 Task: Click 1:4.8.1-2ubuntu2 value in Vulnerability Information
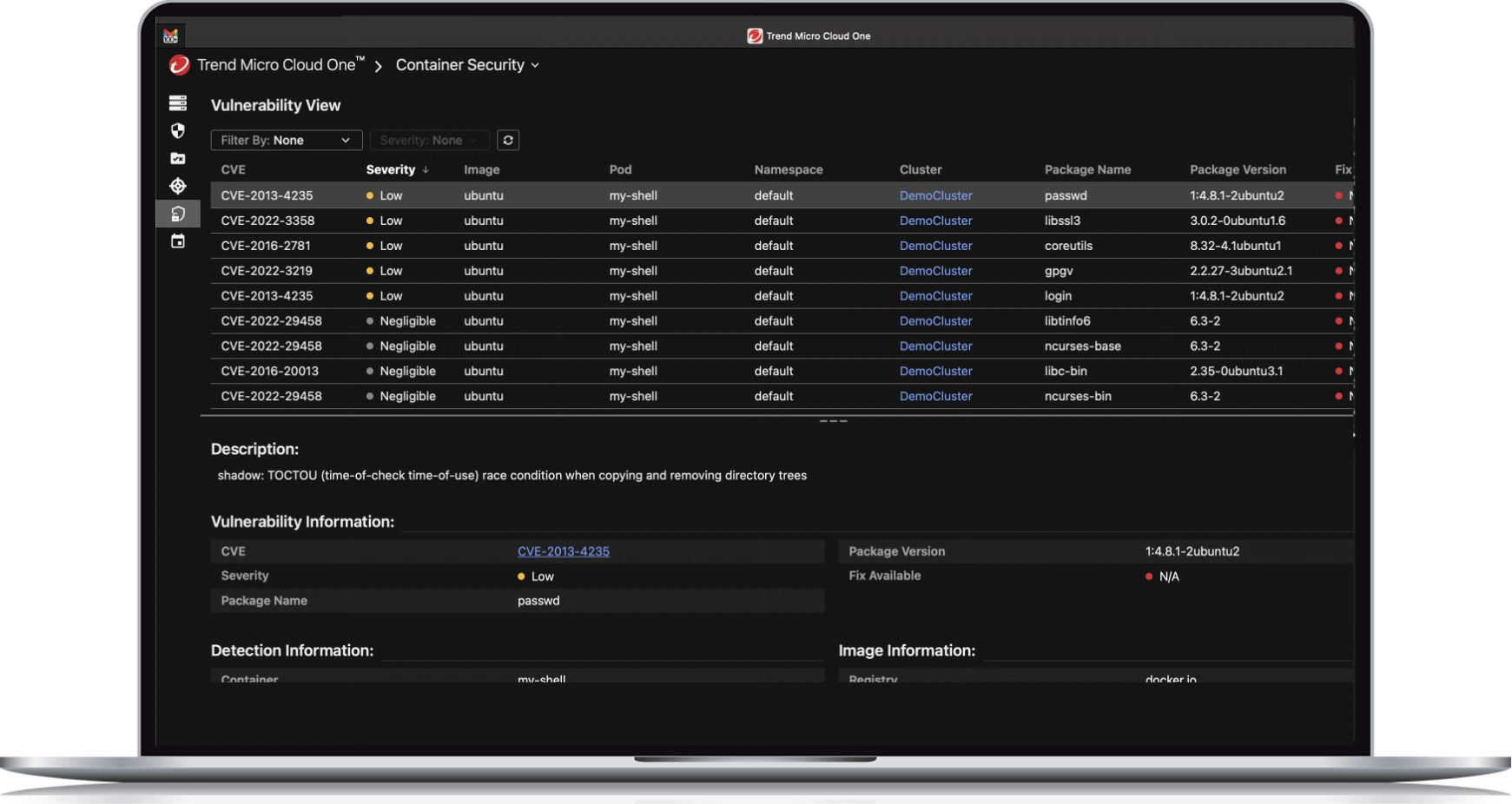(x=1192, y=551)
